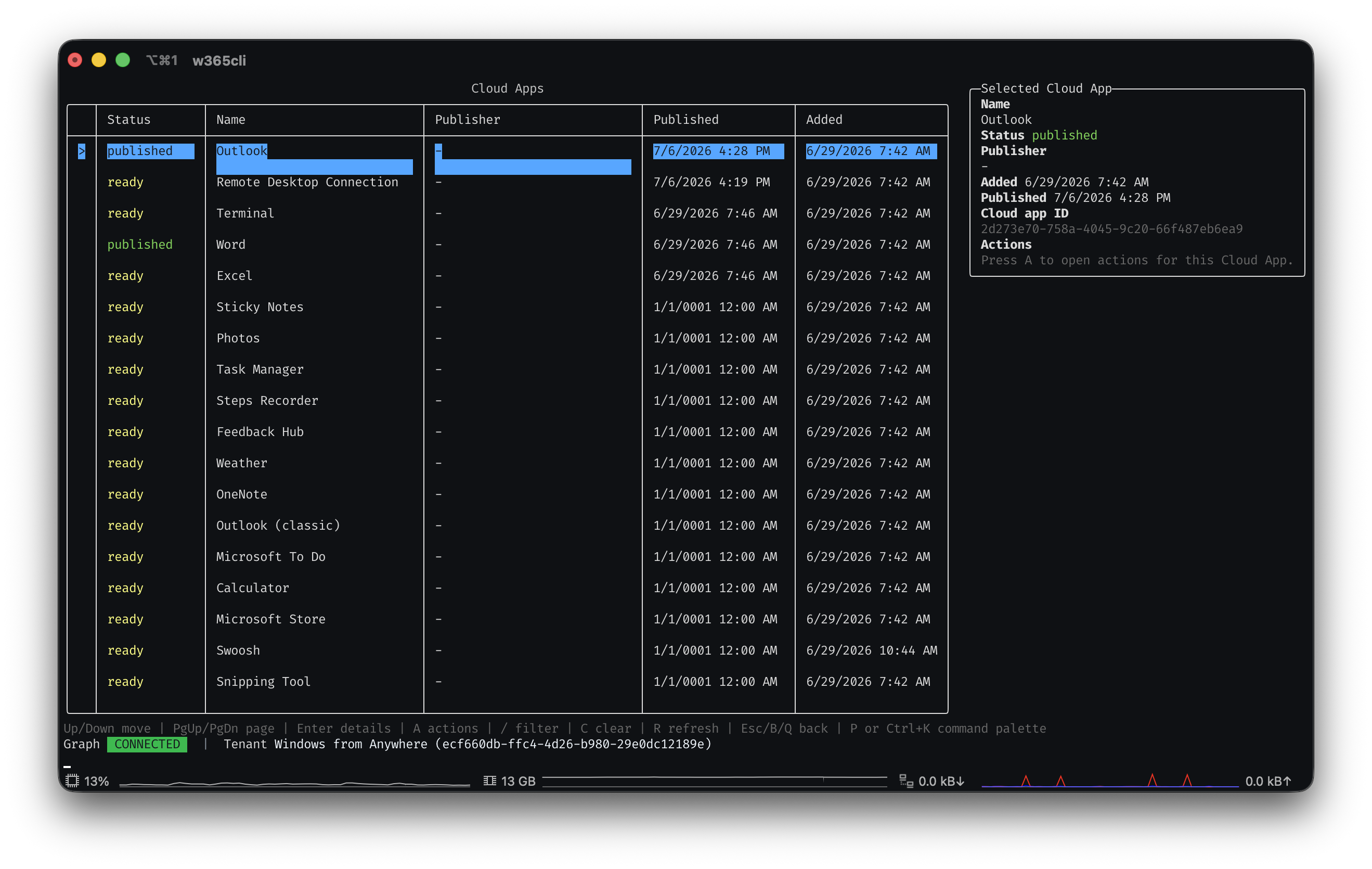The width and height of the screenshot is (1372, 869).
Task: Click the Selected Cloud App panel title
Action: click(1046, 88)
